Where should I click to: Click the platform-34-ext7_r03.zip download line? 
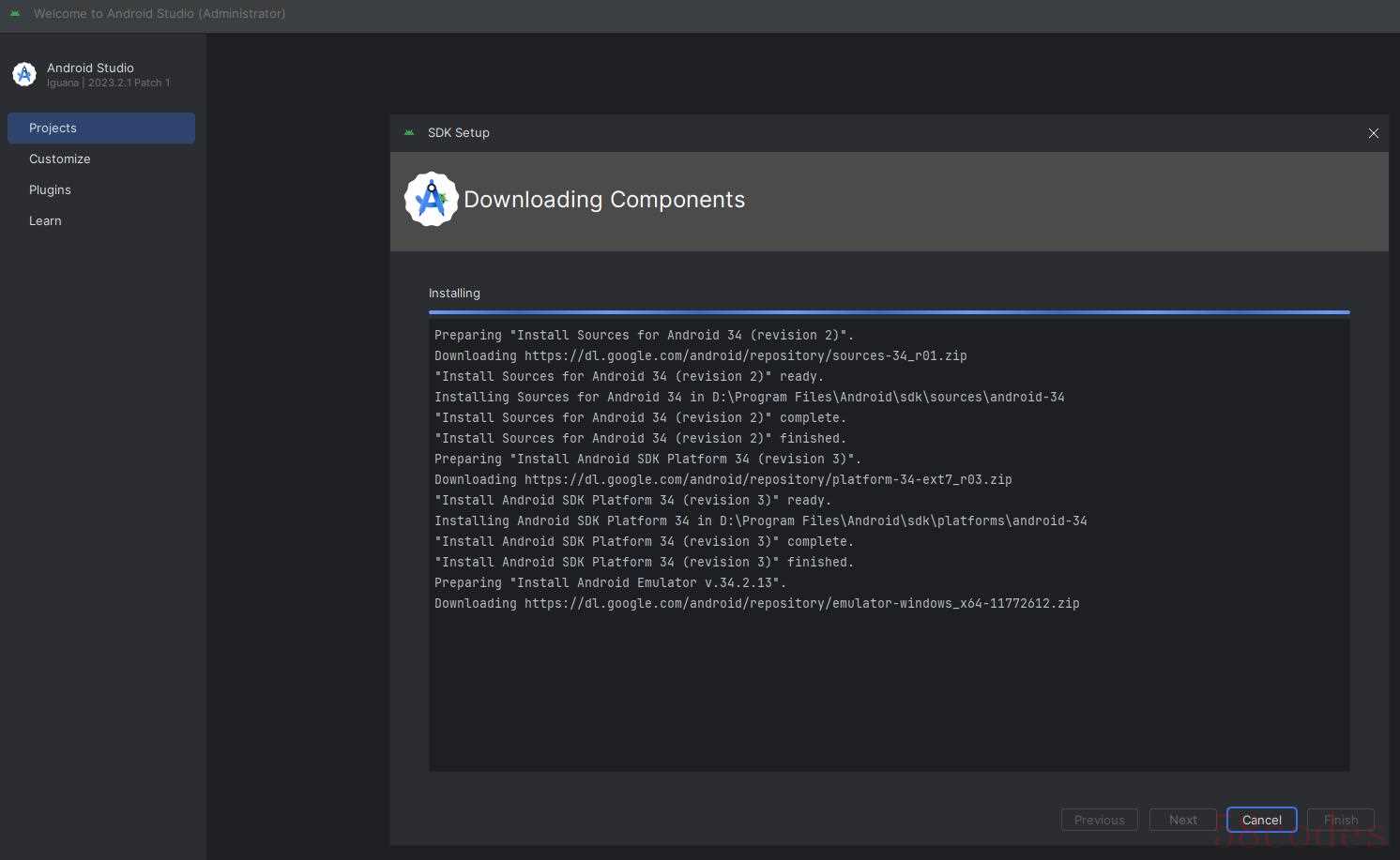pyautogui.click(x=723, y=479)
